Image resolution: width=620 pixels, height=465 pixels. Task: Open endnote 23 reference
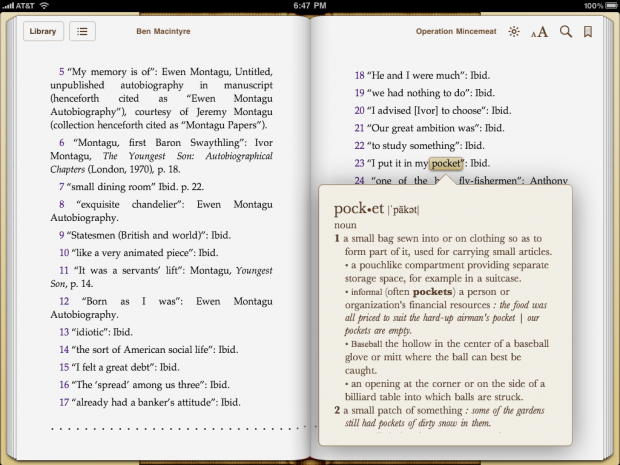[360, 163]
